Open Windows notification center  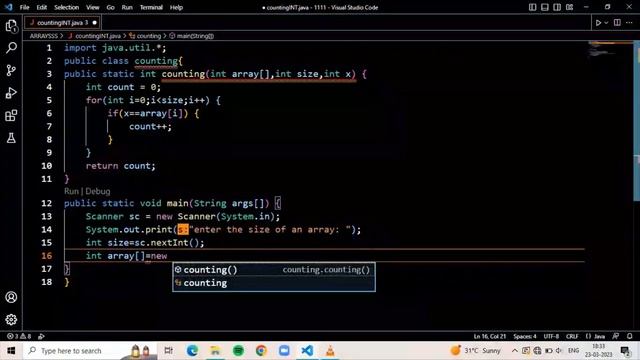pos(625,351)
